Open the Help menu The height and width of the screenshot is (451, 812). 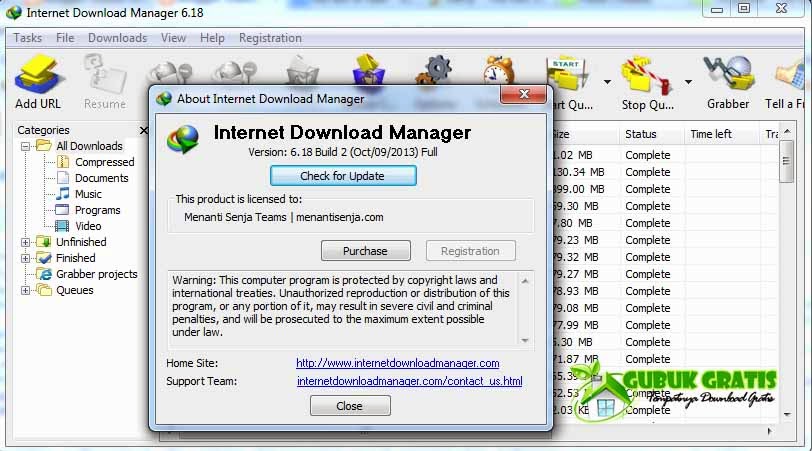(x=212, y=38)
